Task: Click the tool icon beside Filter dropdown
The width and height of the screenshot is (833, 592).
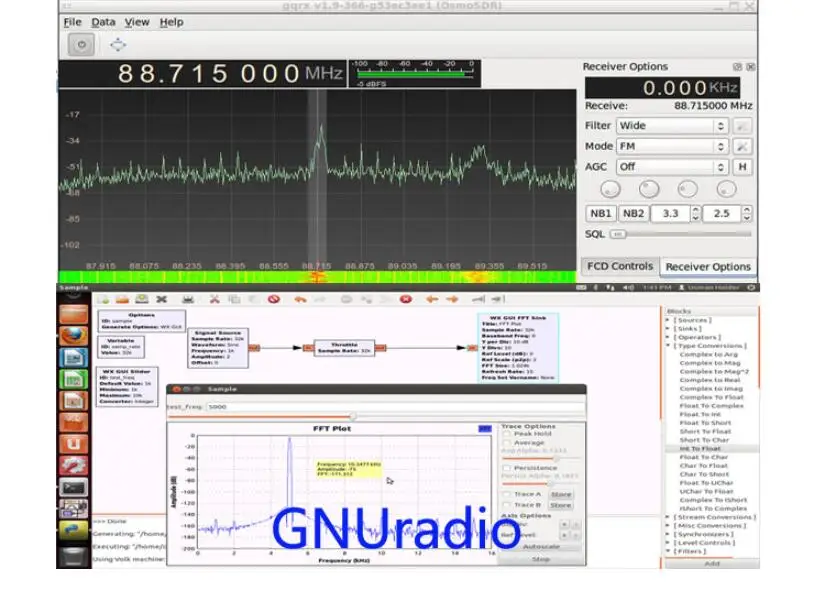Action: pos(742,126)
